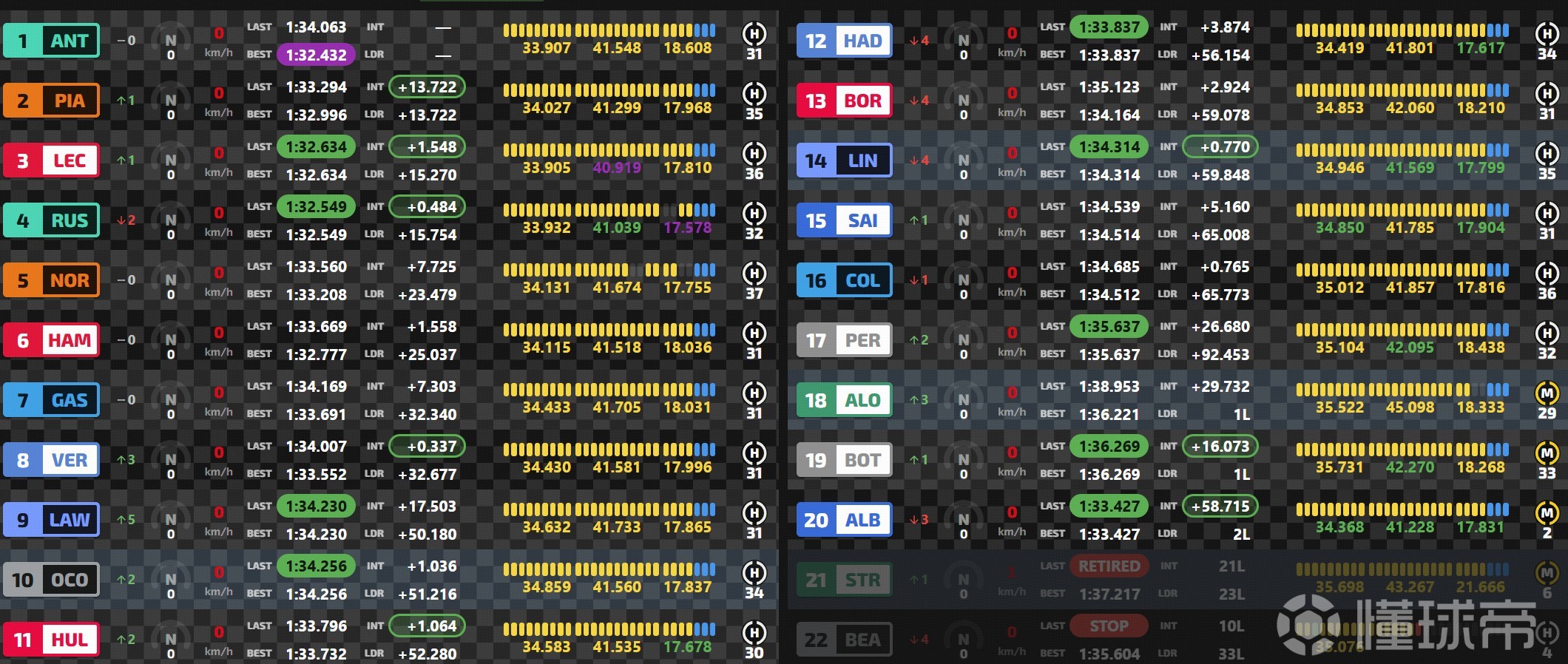The height and width of the screenshot is (664, 1568).
Task: Click the HAD driver badge in P12
Action: [x=845, y=41]
